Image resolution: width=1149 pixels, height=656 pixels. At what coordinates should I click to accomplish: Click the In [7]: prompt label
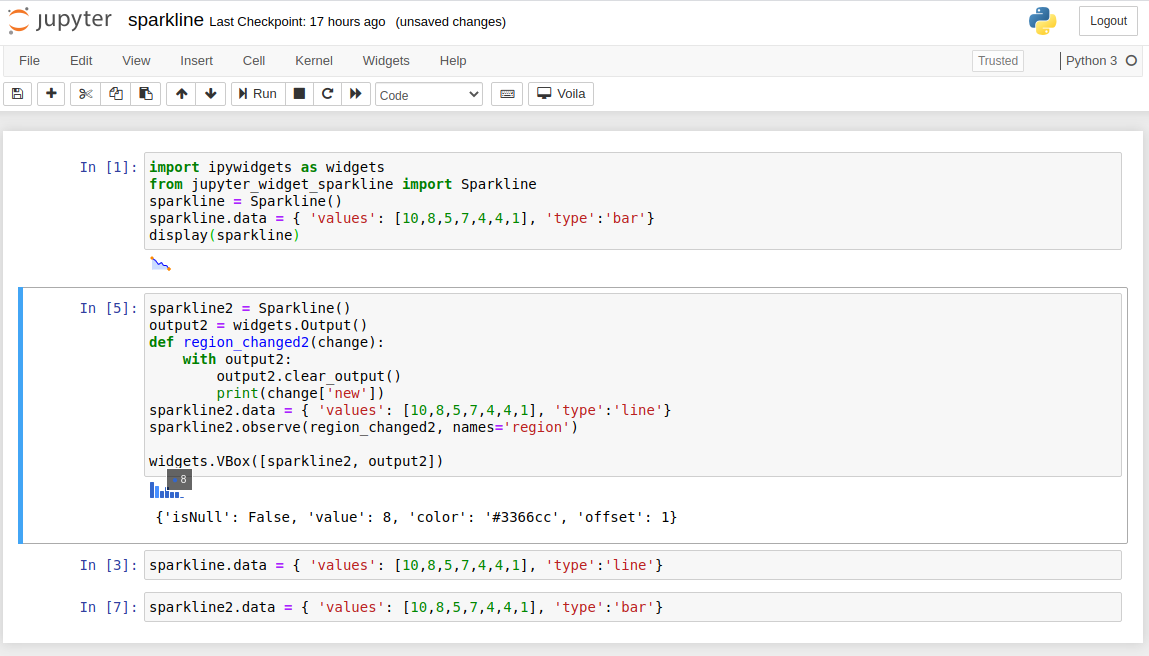pos(108,607)
